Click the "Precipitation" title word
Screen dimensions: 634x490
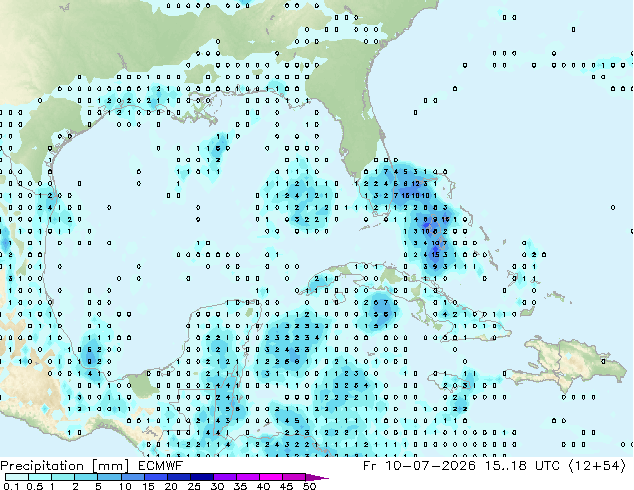[42, 466]
